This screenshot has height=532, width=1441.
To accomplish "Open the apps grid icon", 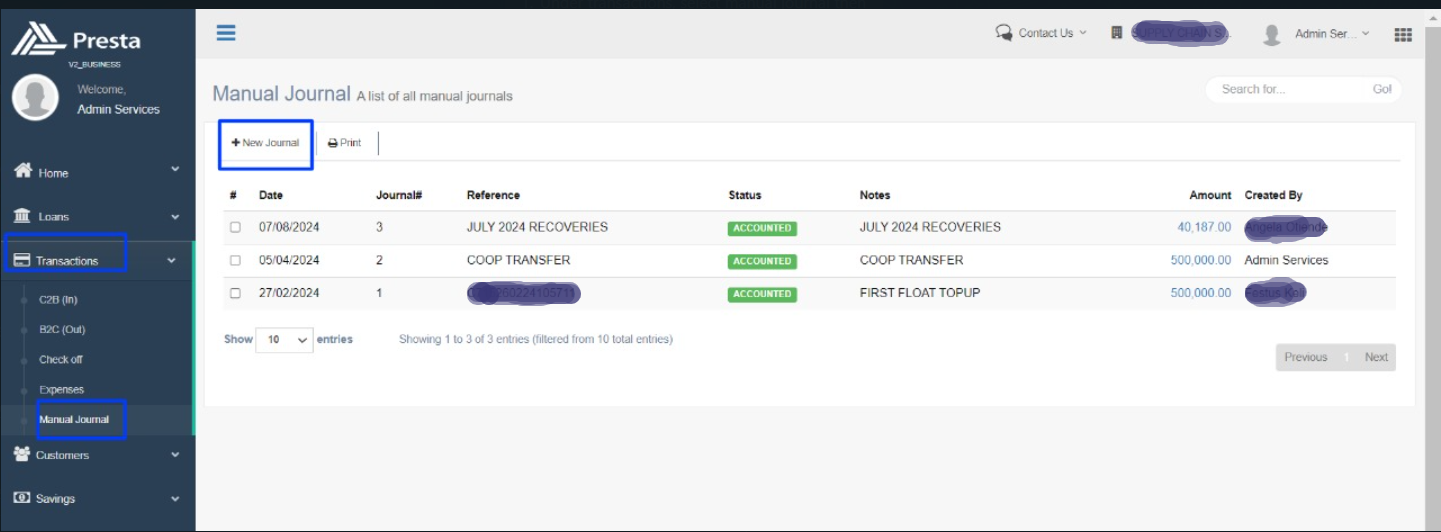I will coord(1402,34).
